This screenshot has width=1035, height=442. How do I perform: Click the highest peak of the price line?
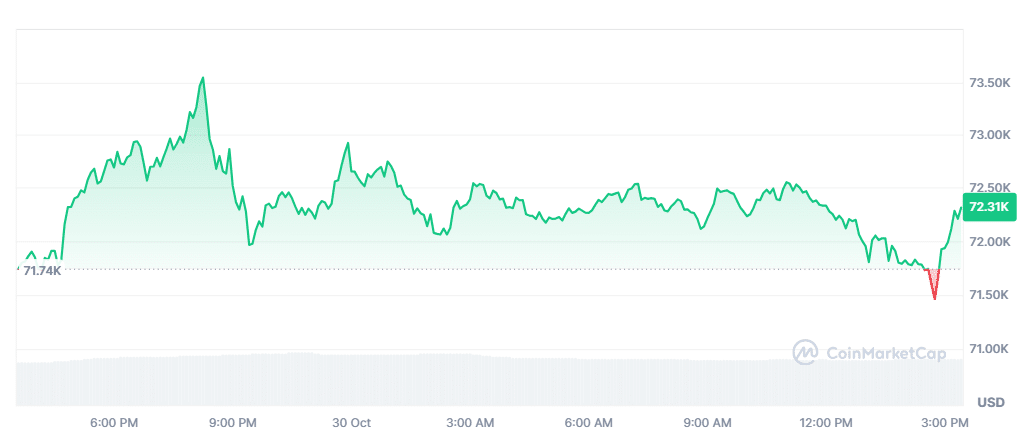[203, 78]
